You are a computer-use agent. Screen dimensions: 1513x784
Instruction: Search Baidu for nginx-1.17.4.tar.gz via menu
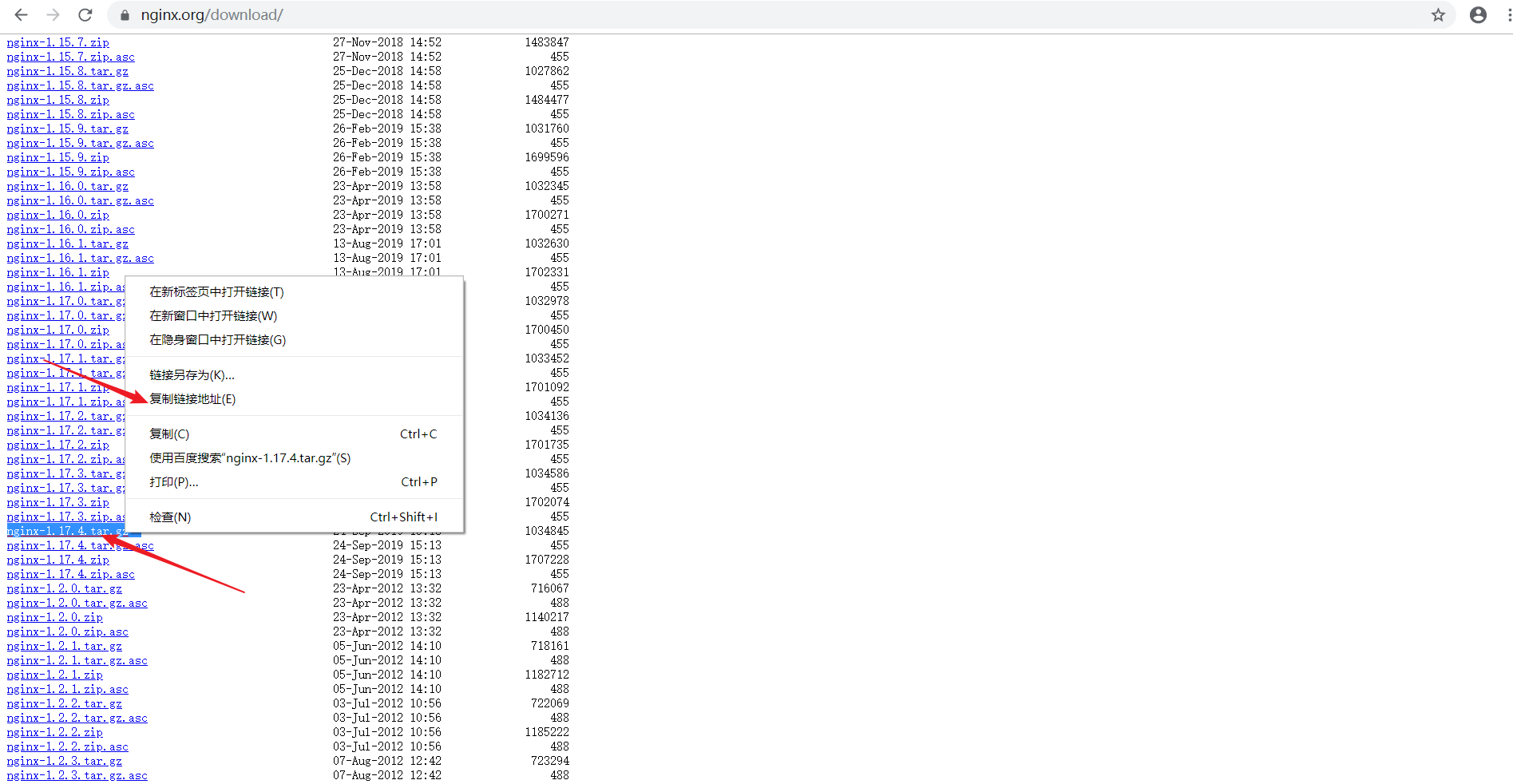click(295, 458)
